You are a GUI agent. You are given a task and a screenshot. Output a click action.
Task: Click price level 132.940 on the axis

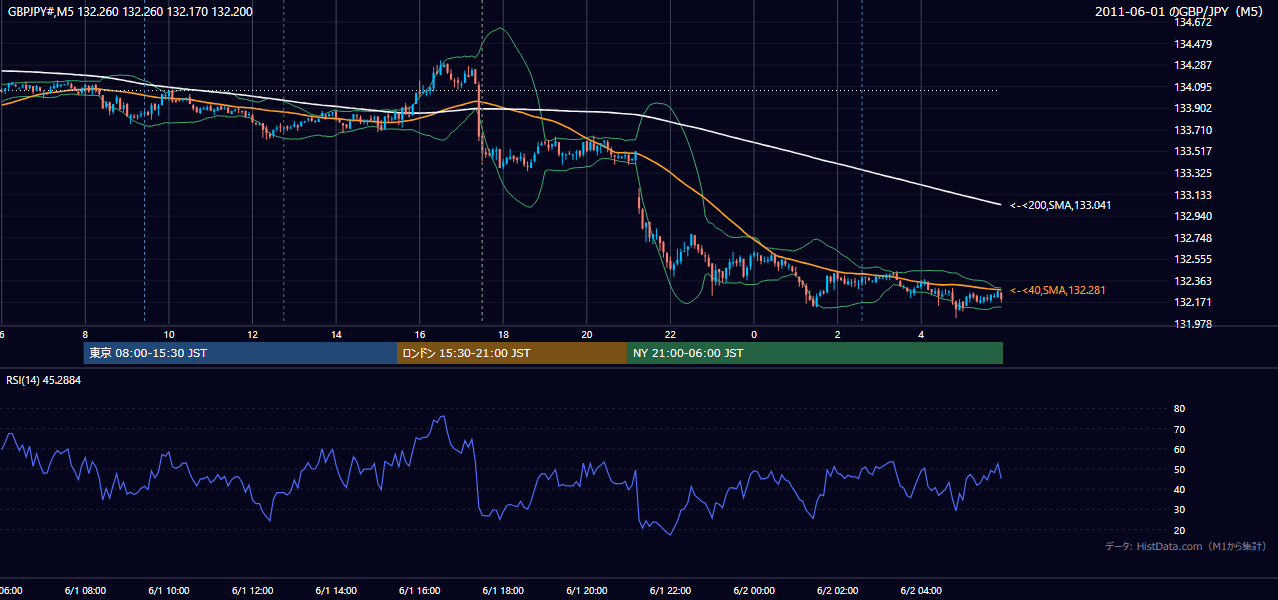pos(1192,216)
